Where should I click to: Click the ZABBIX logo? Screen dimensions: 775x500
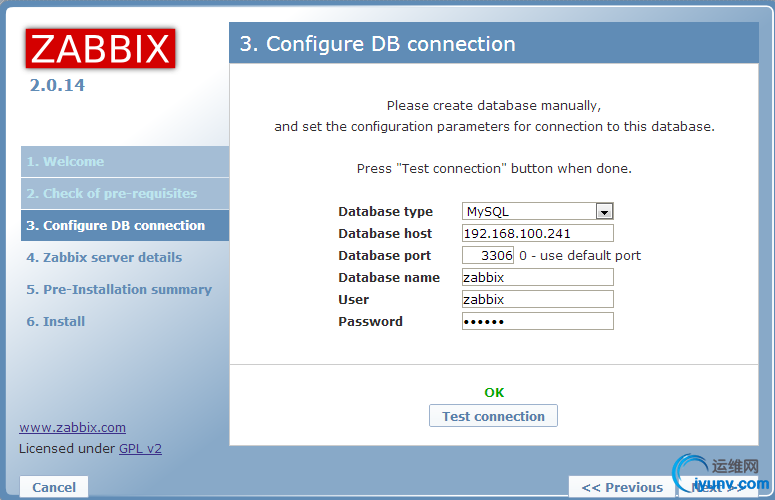point(100,48)
